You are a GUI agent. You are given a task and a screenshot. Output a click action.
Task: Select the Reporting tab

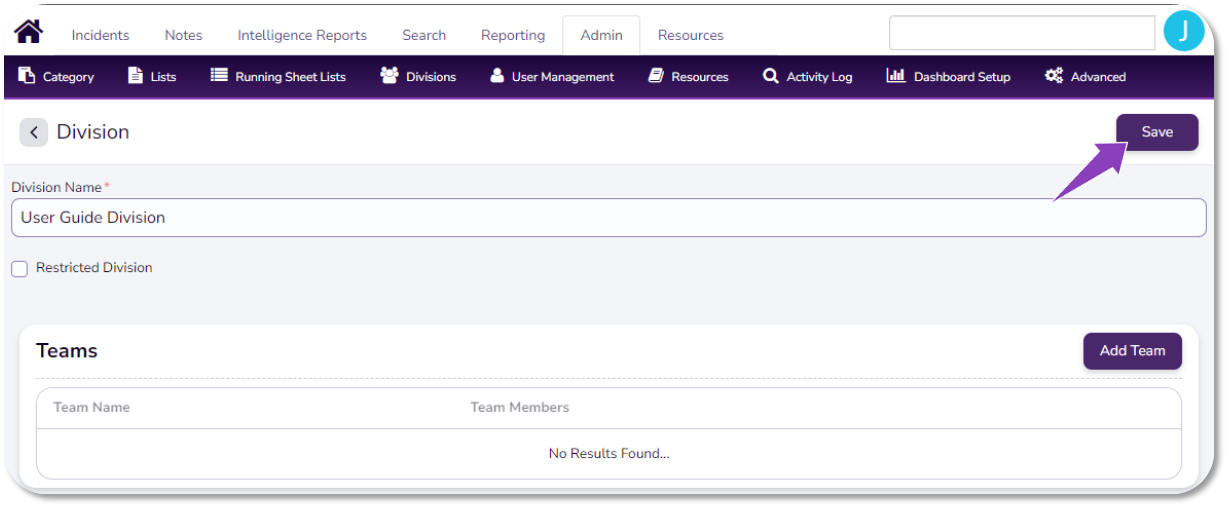tap(513, 35)
